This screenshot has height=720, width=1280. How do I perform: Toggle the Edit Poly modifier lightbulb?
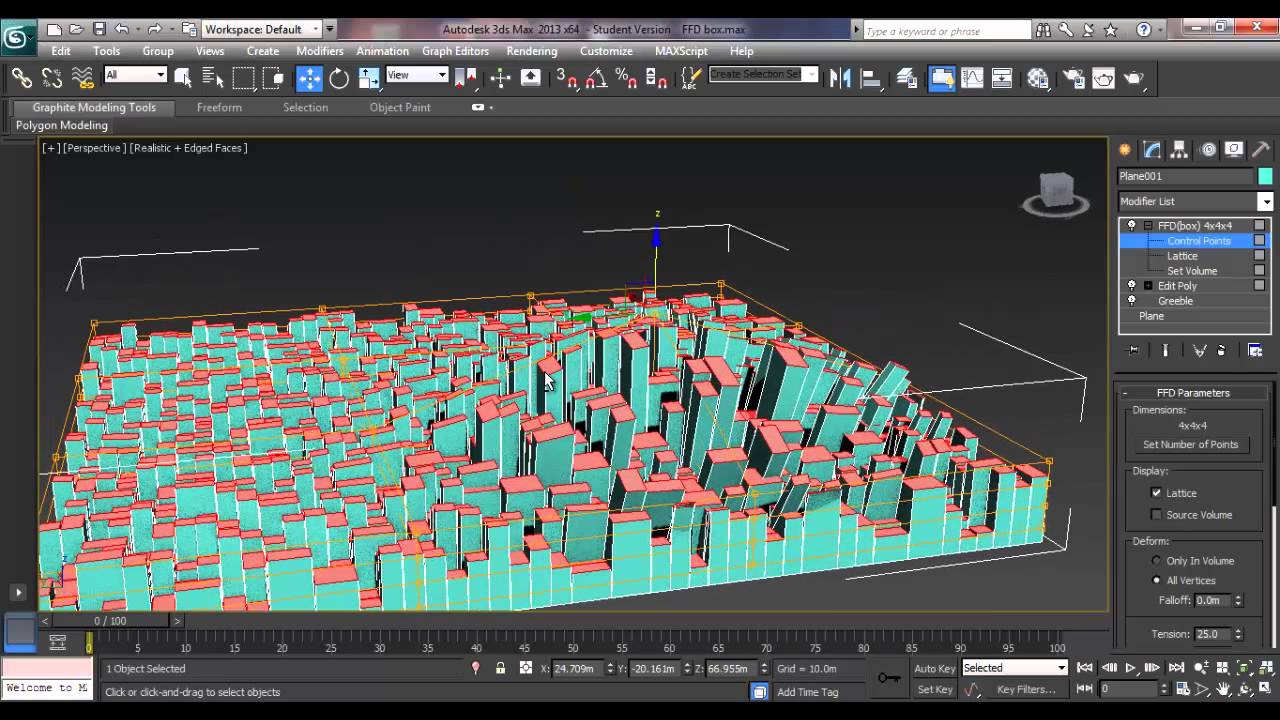[1131, 286]
